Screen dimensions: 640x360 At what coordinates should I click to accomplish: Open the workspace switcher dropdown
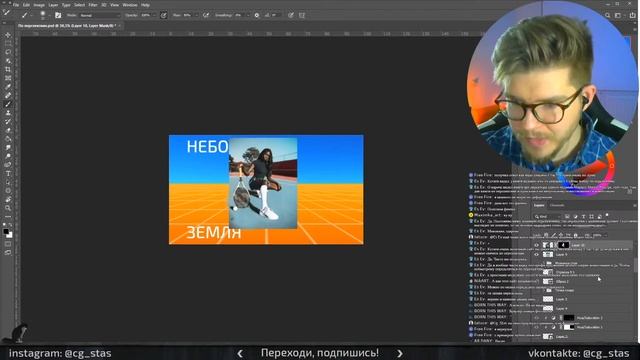point(619,15)
